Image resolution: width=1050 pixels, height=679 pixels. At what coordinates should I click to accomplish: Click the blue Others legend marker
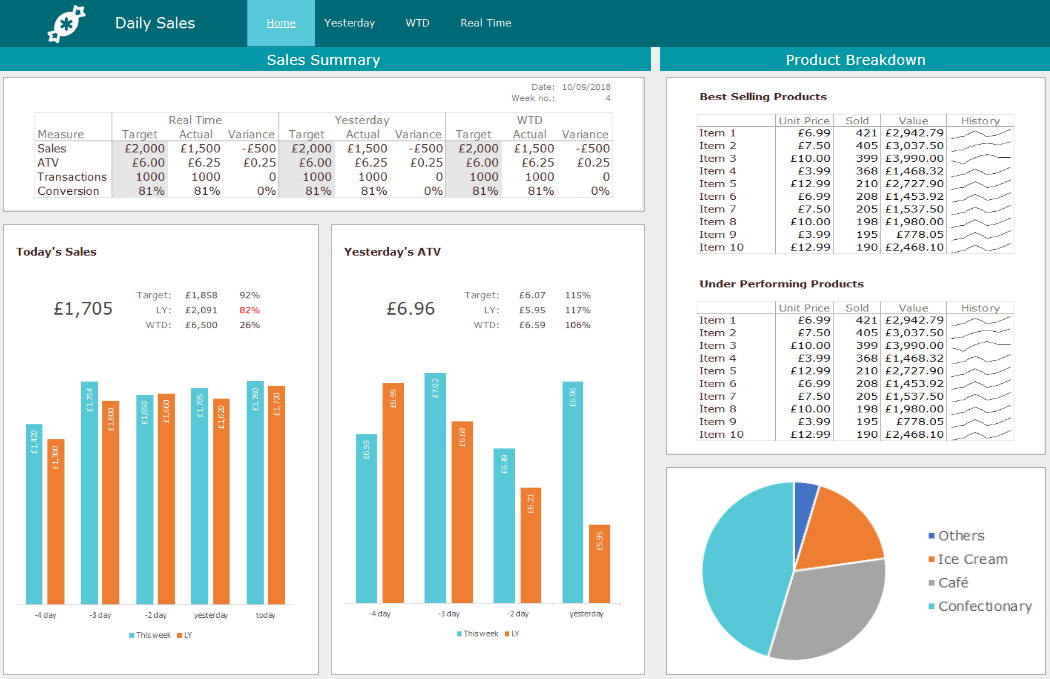932,537
